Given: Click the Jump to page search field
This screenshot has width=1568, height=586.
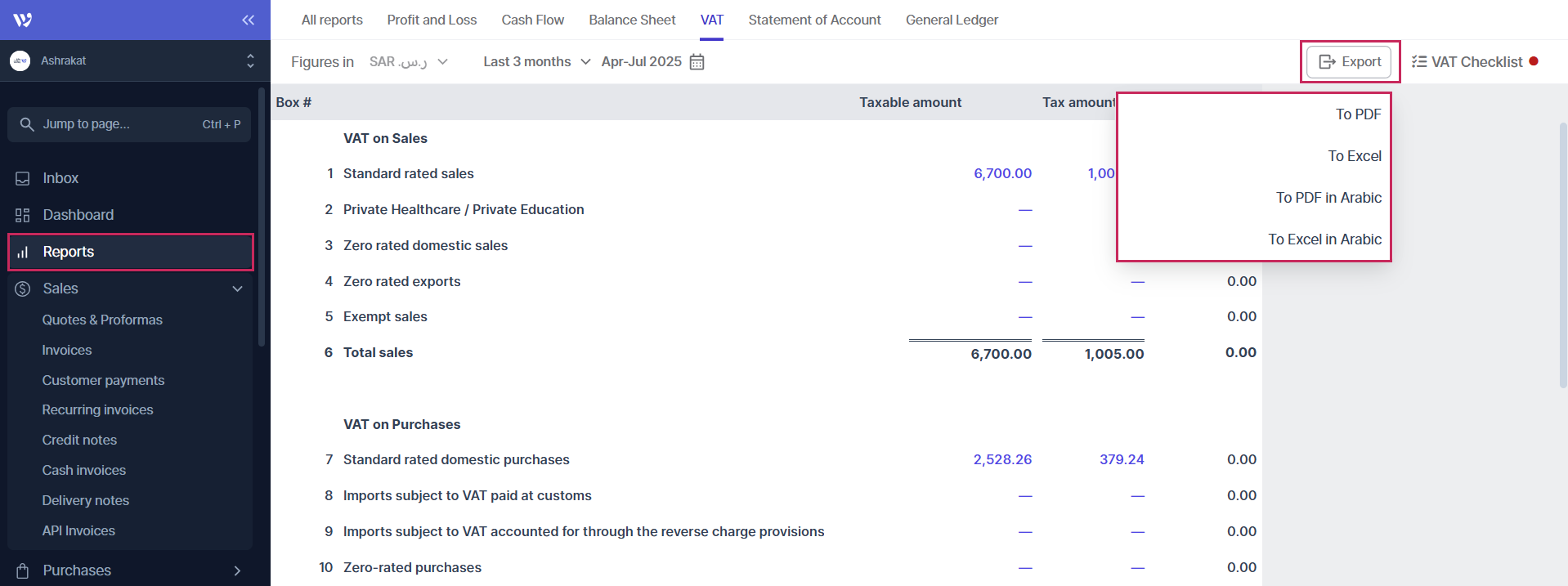Looking at the screenshot, I should click(129, 124).
